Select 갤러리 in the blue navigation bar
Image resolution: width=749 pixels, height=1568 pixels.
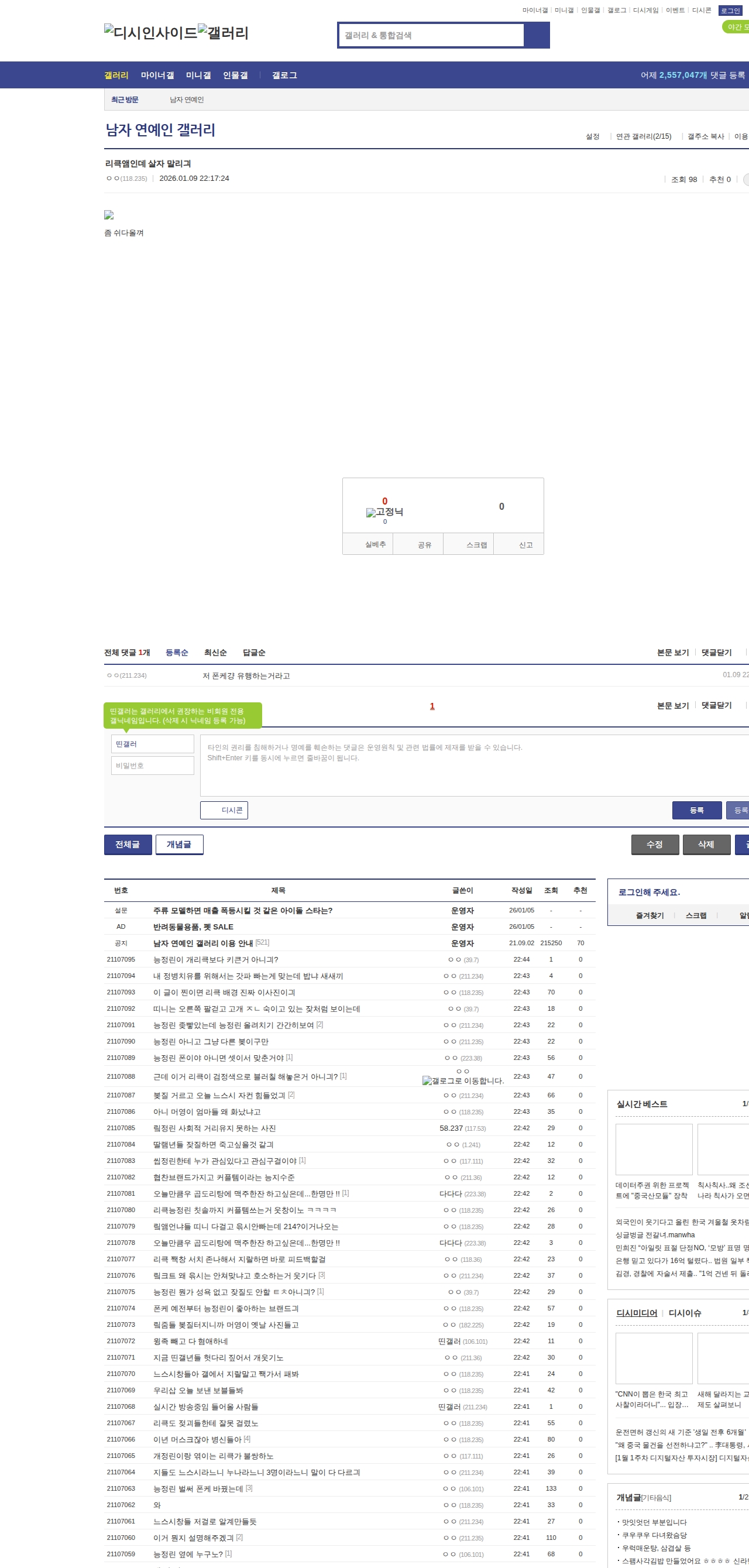click(116, 75)
